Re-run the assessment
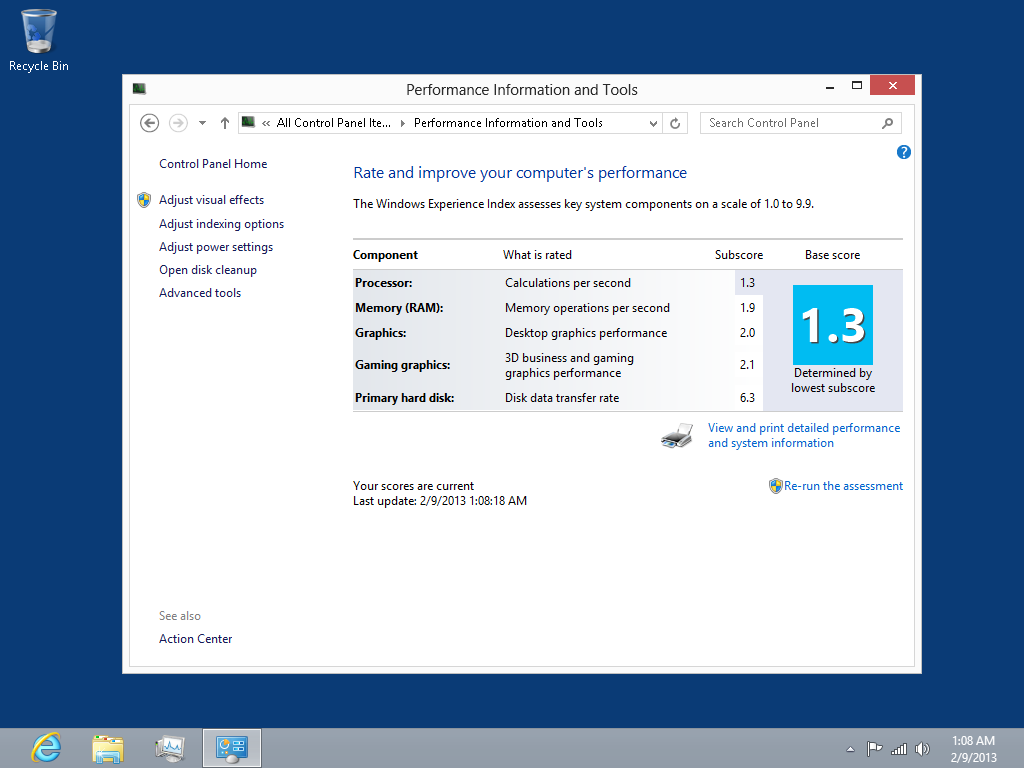This screenshot has width=1024, height=768. pos(843,486)
